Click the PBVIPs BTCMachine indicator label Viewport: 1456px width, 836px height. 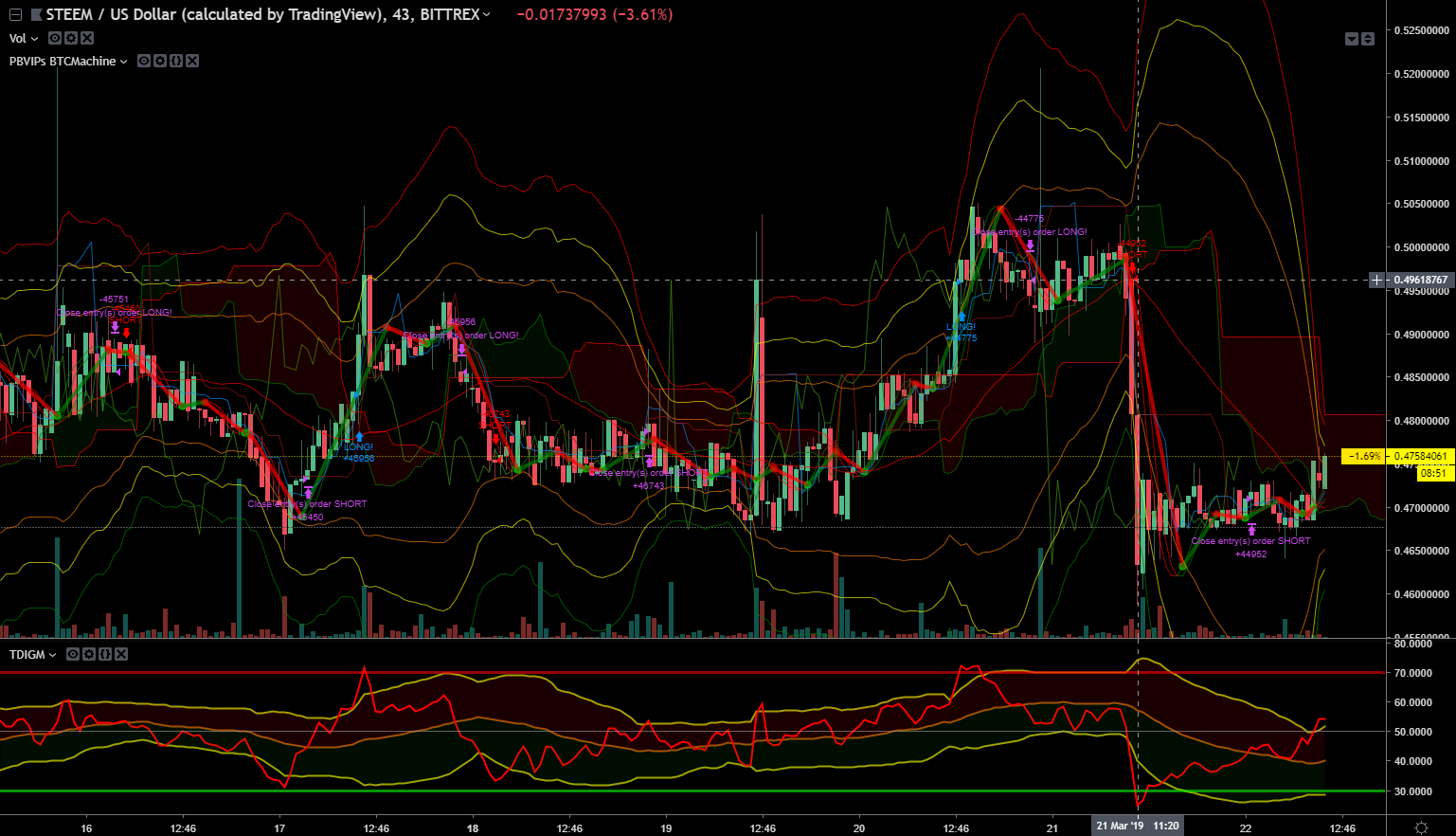pyautogui.click(x=63, y=62)
